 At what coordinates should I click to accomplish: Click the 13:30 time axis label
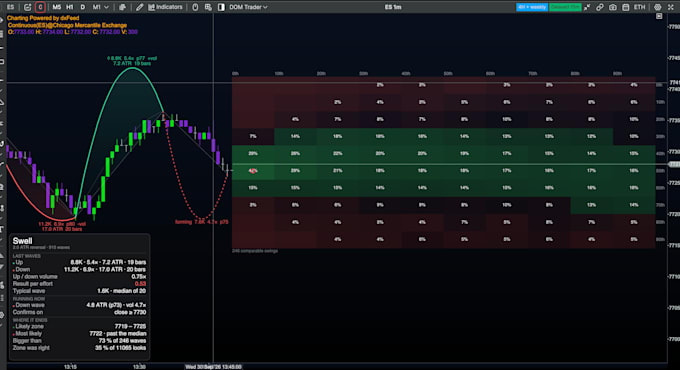[x=139, y=367]
